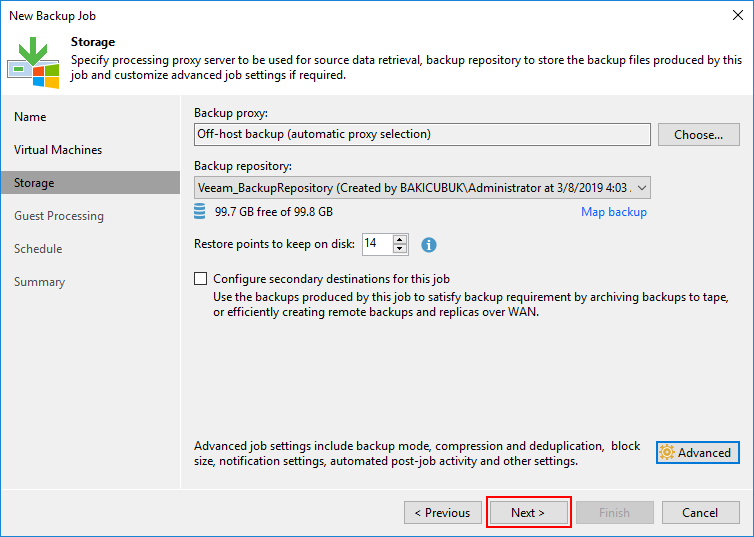The height and width of the screenshot is (537, 754).
Task: Click the Veeam backup wizard logo icon
Action: click(x=33, y=62)
